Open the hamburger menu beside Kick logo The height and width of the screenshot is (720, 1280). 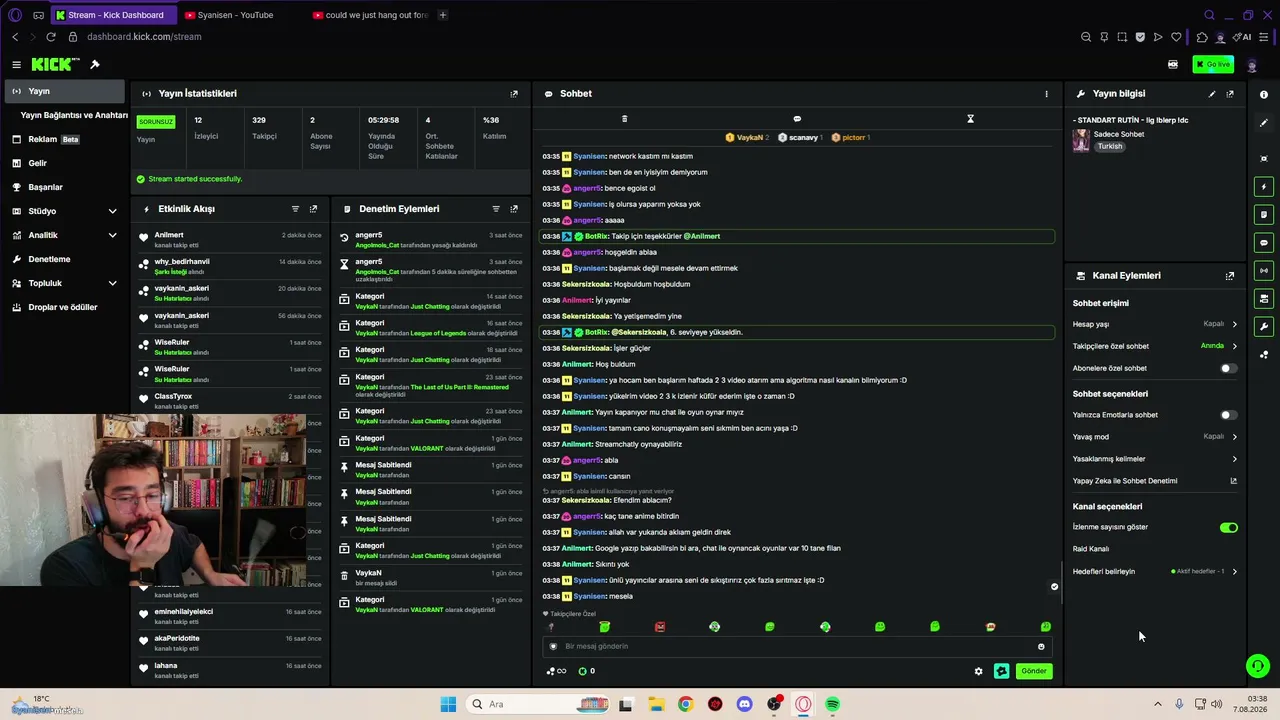(16, 64)
